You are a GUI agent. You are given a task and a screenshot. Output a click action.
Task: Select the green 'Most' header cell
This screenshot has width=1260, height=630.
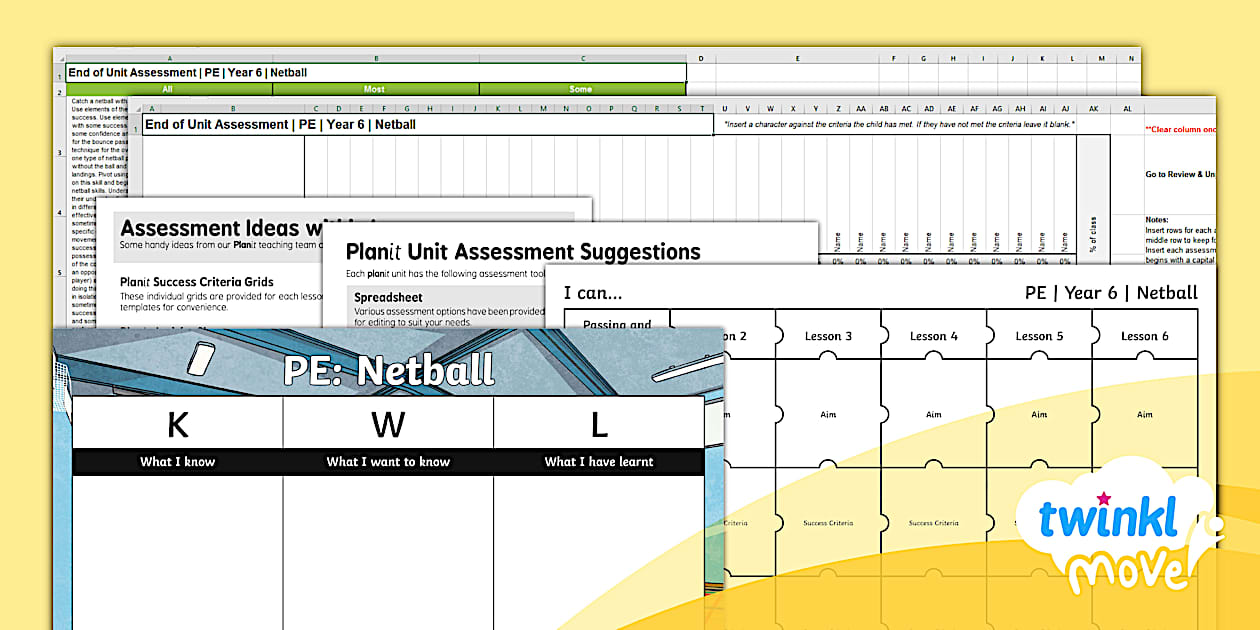click(x=374, y=89)
